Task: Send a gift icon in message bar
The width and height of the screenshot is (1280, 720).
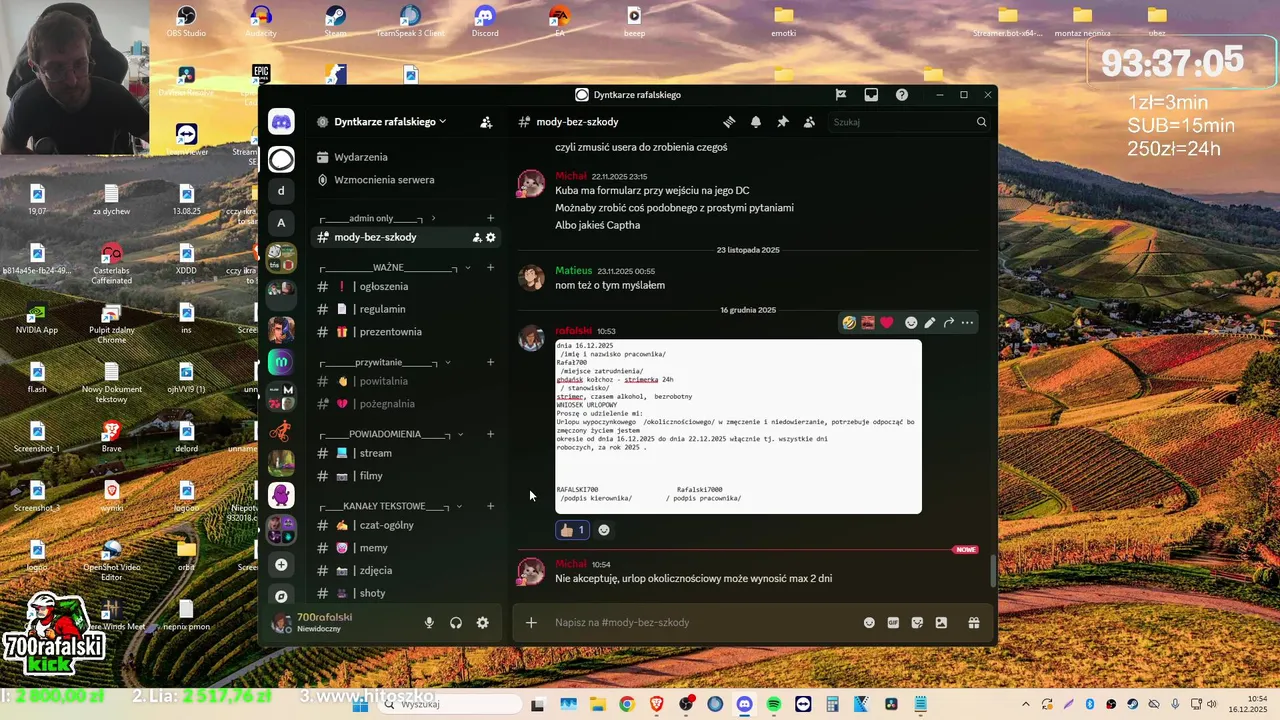Action: pyautogui.click(x=973, y=623)
